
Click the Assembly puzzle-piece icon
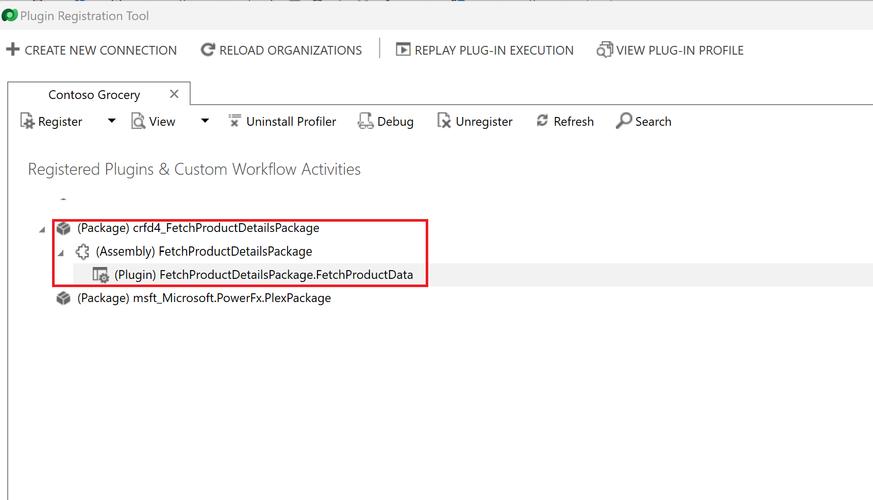click(82, 252)
